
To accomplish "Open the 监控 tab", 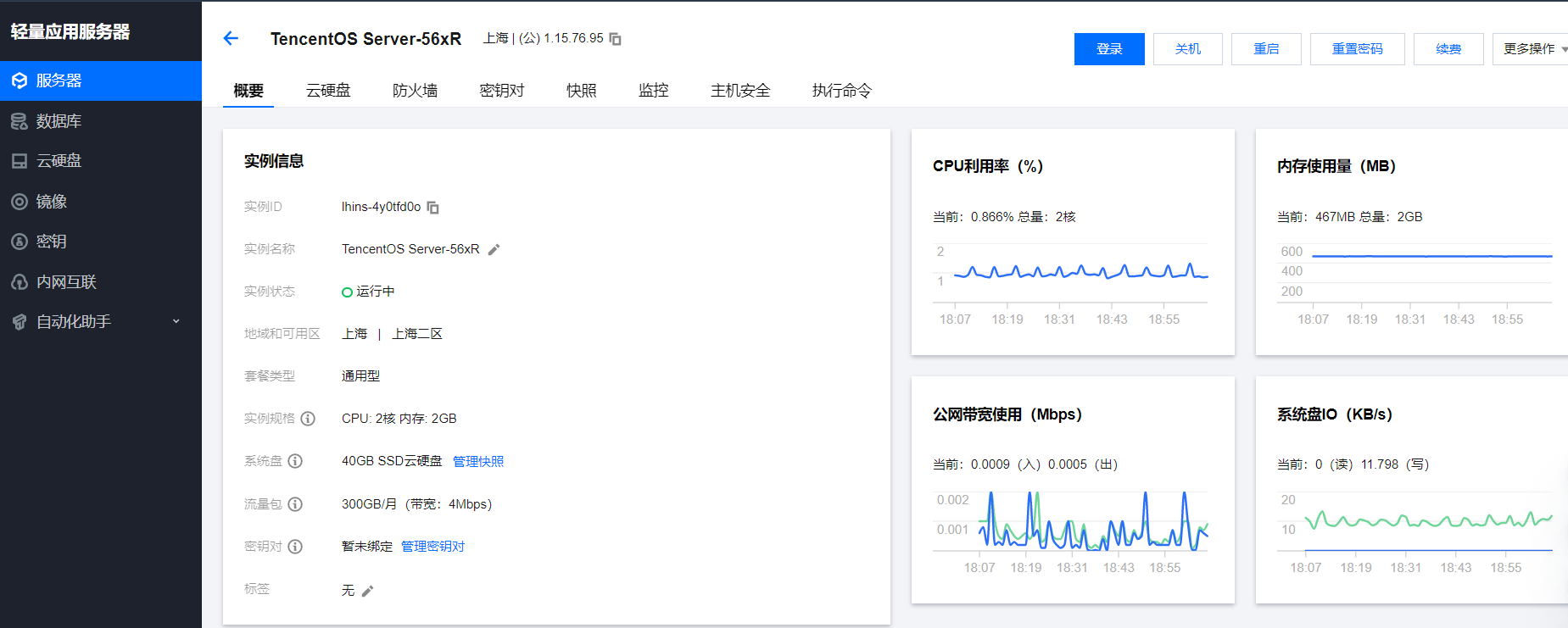I will (x=654, y=91).
